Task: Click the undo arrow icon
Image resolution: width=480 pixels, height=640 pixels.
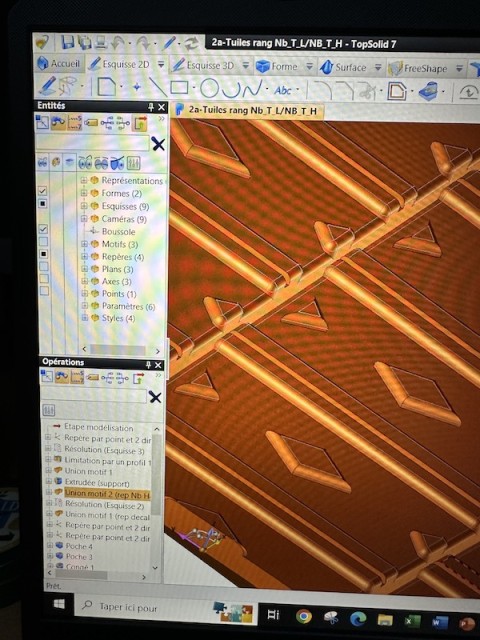Action: [118, 42]
